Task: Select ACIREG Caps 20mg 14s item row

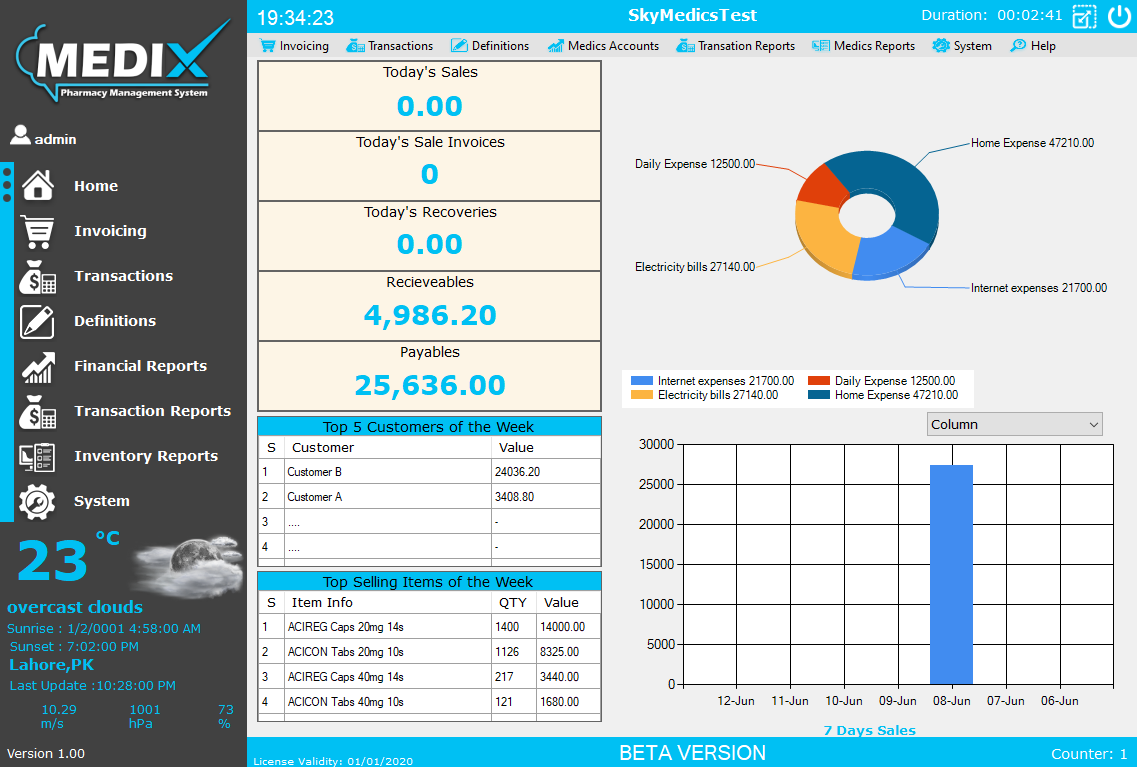Action: 429,627
